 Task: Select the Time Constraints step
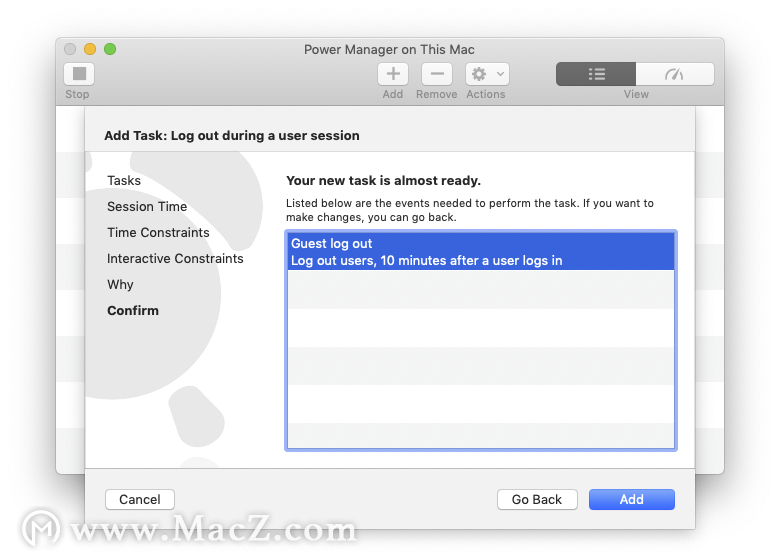158,232
